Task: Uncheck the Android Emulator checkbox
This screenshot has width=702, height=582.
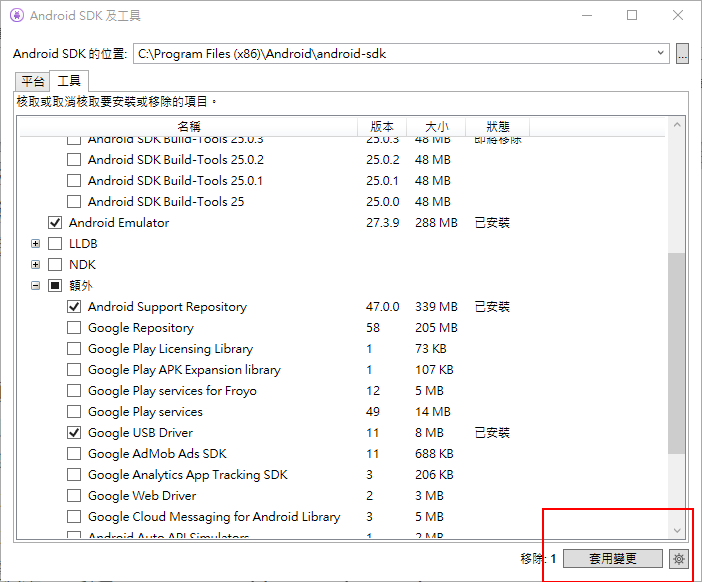Action: [x=55, y=223]
